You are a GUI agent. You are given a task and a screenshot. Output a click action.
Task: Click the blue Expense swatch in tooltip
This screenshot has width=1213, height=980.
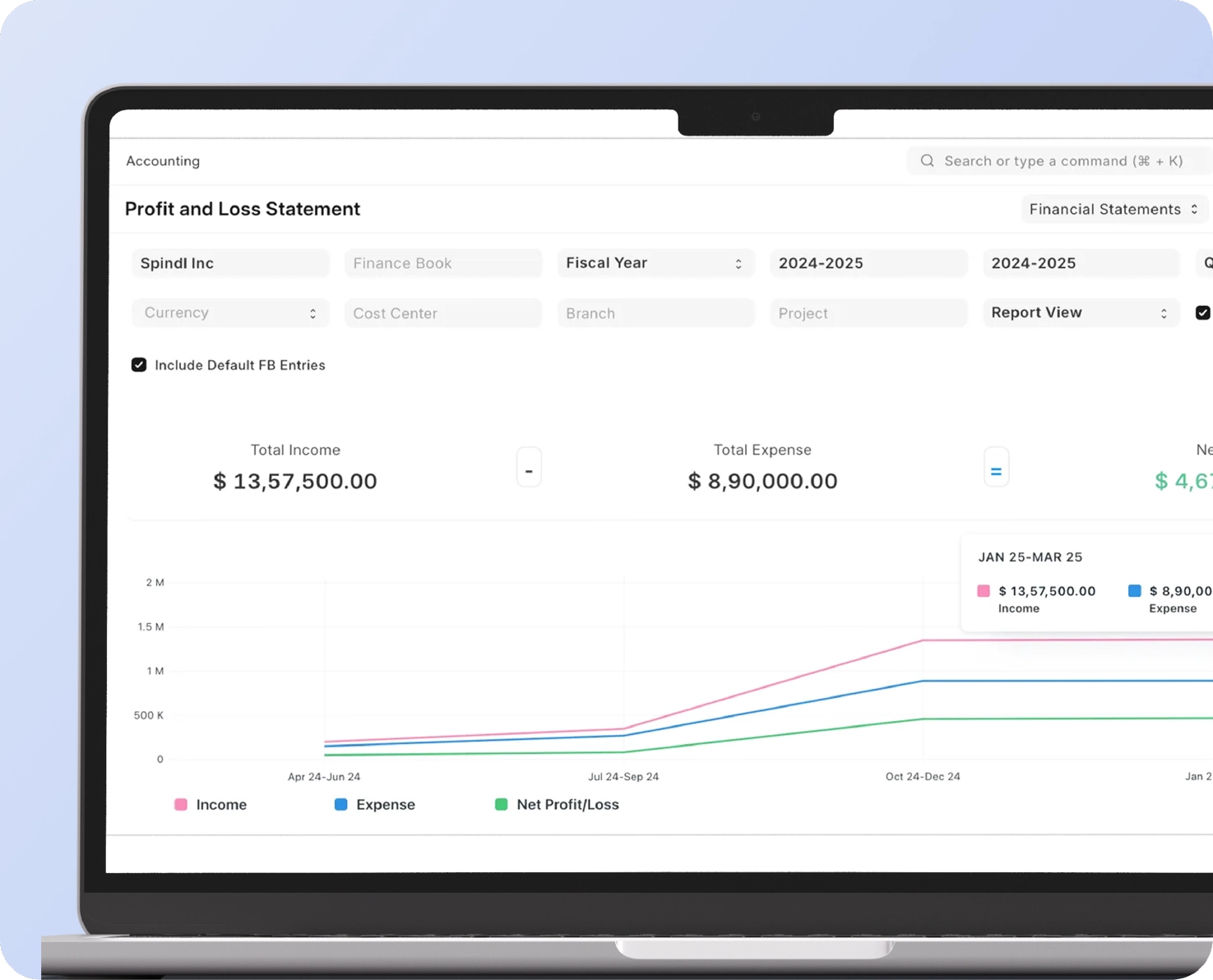tap(1134, 591)
